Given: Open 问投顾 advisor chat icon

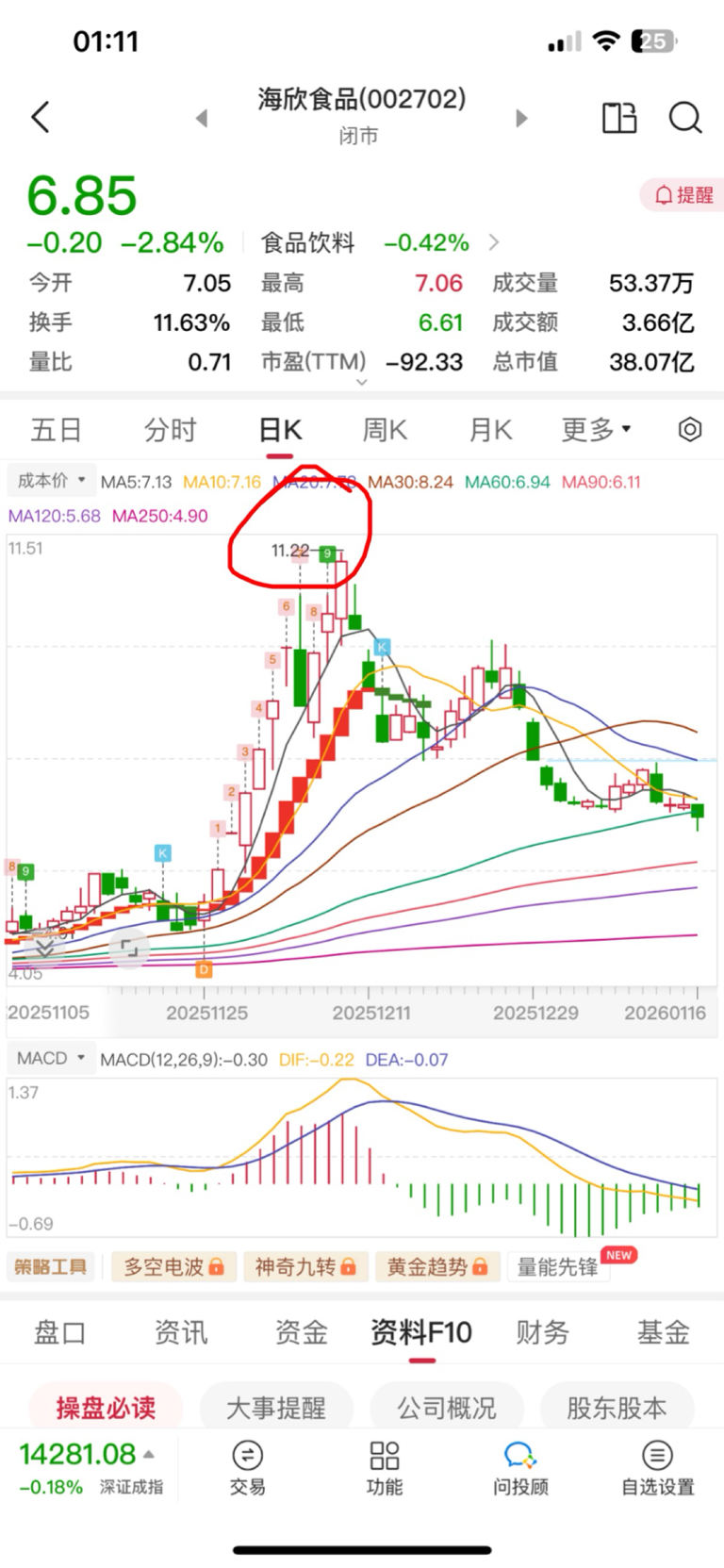Looking at the screenshot, I should (x=520, y=1467).
